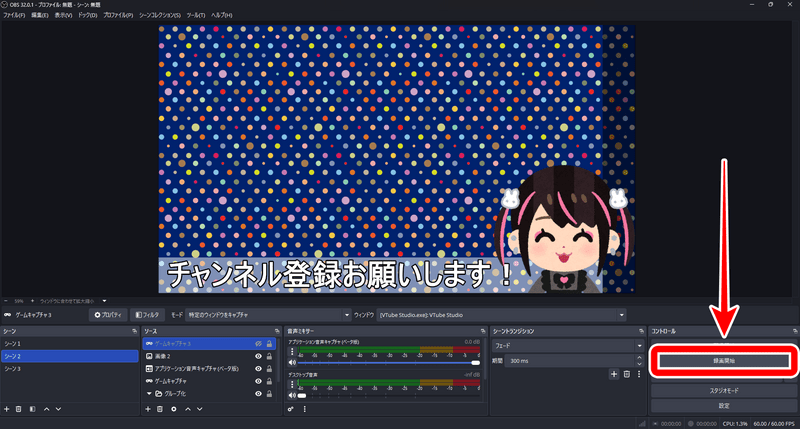Remove the selected source with the trash icon
This screenshot has width=800, height=429.
[x=160, y=409]
